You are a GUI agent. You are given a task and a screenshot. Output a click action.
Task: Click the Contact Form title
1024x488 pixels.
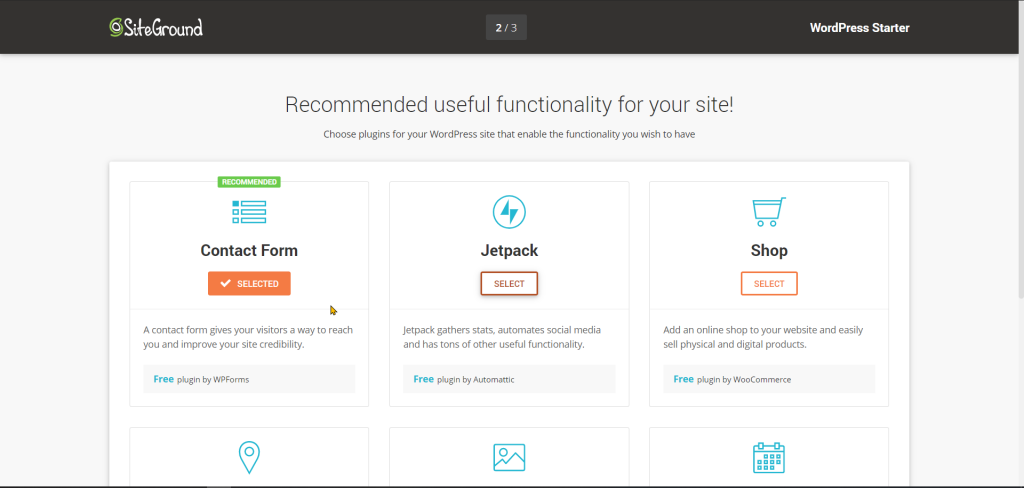249,250
